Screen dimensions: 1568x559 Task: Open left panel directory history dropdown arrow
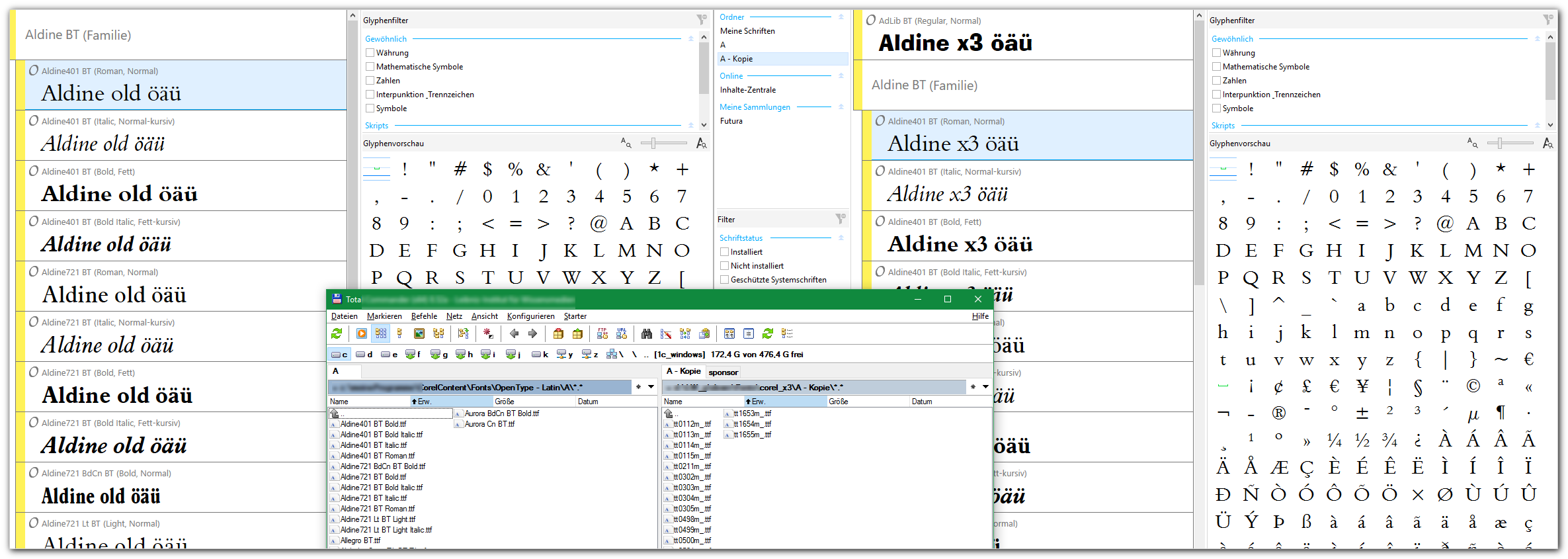point(651,387)
